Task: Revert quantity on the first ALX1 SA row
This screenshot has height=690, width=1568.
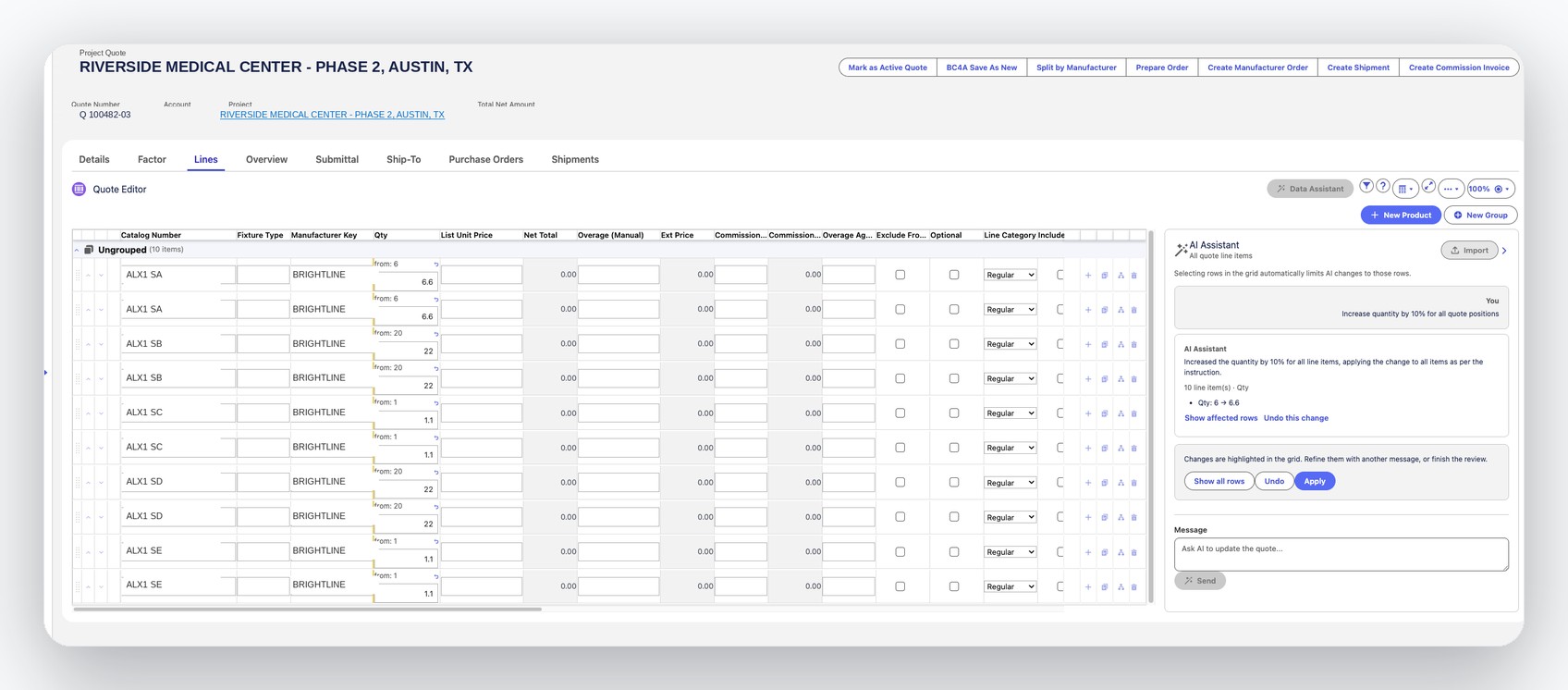Action: point(436,265)
